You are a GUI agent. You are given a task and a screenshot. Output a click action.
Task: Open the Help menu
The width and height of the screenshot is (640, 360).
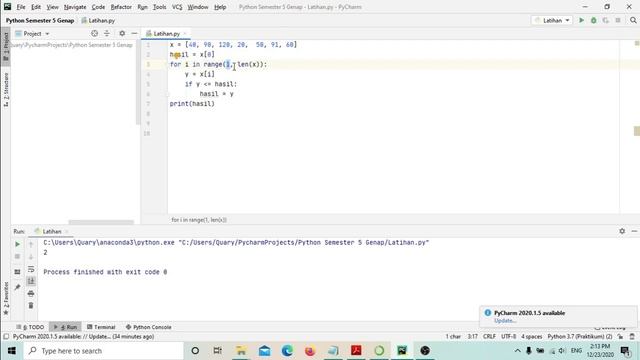[x=220, y=7]
